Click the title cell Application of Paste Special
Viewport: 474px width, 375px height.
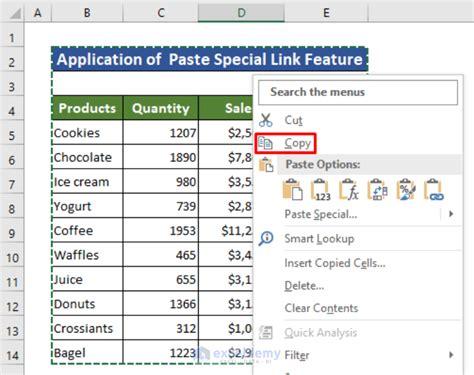tap(210, 59)
